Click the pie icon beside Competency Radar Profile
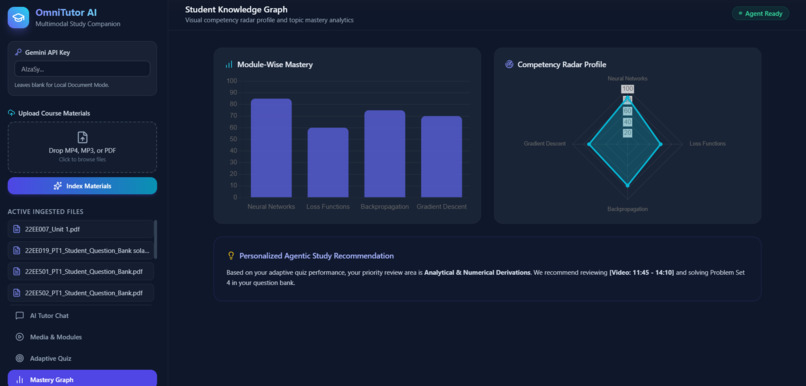 click(x=509, y=64)
